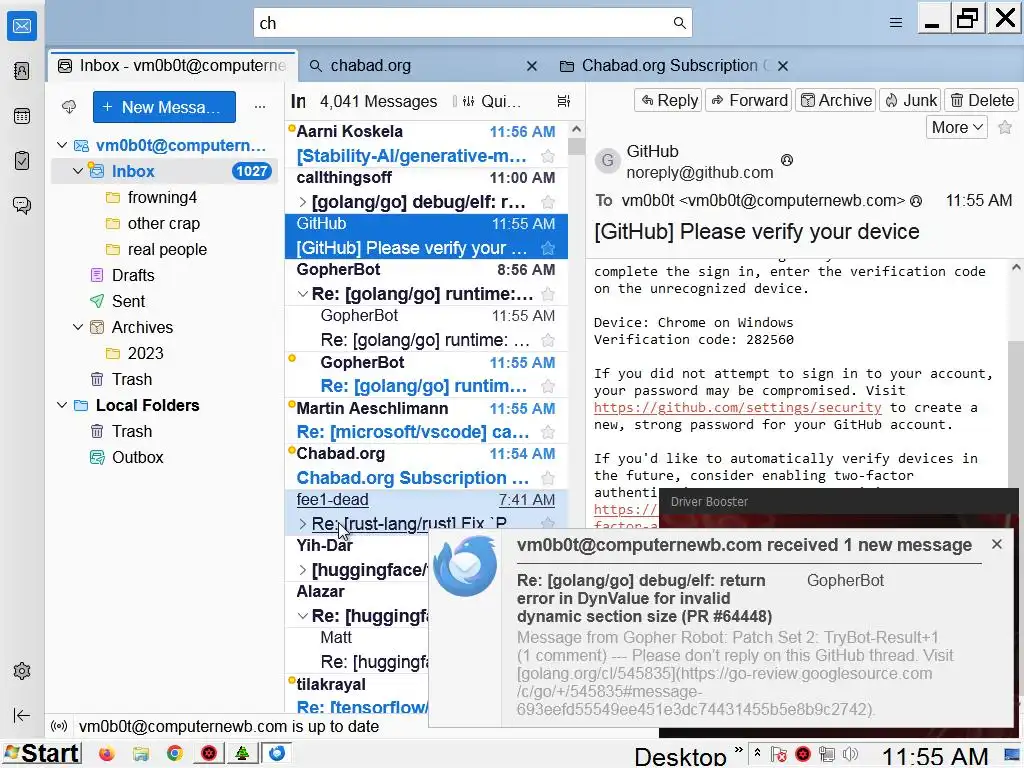Toggle star on Aarni Koskela message
The image size is (1024, 768).
point(548,156)
